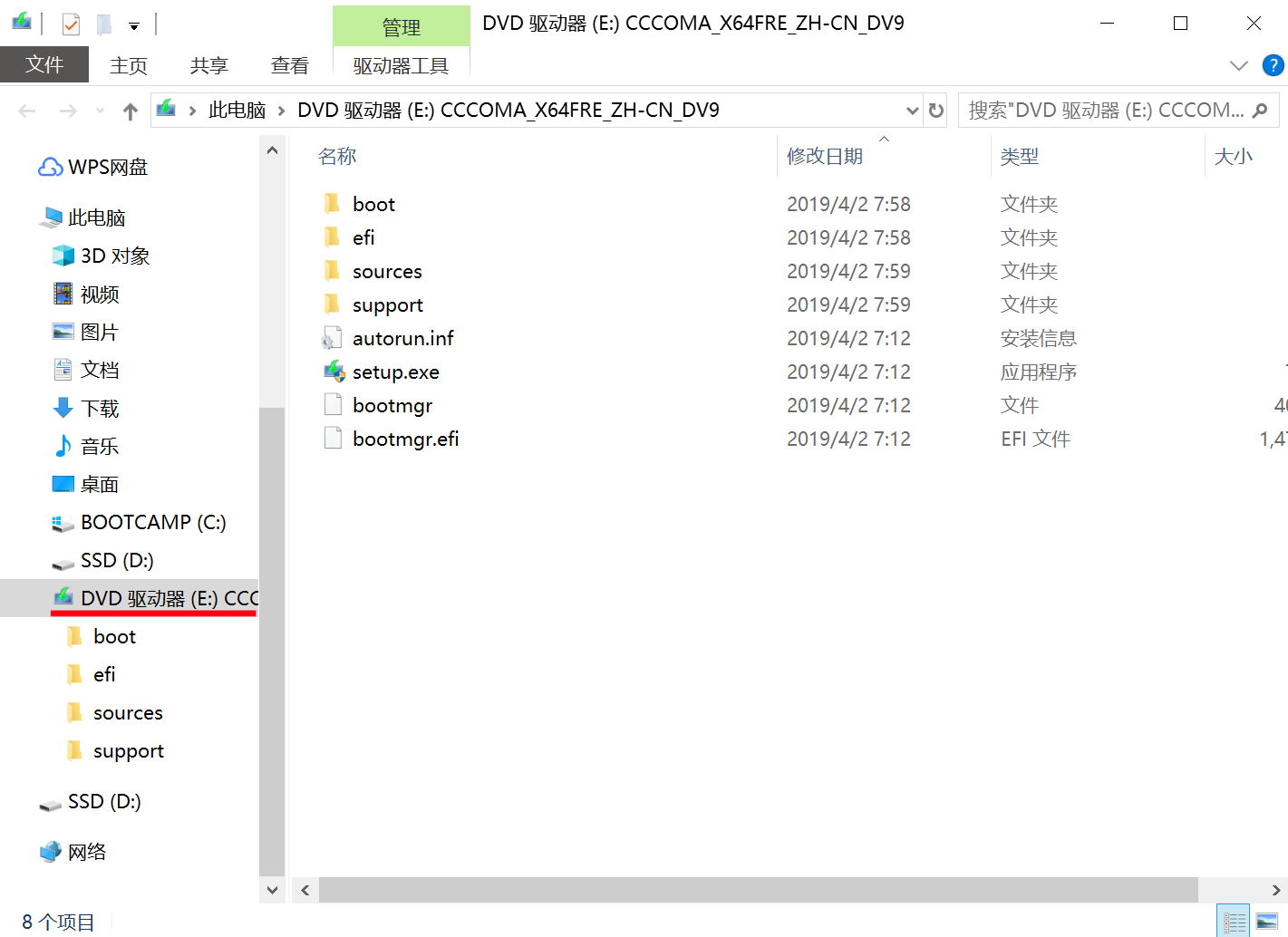1288x937 pixels.
Task: Switch to the 共享 ribbon tab
Action: point(209,65)
